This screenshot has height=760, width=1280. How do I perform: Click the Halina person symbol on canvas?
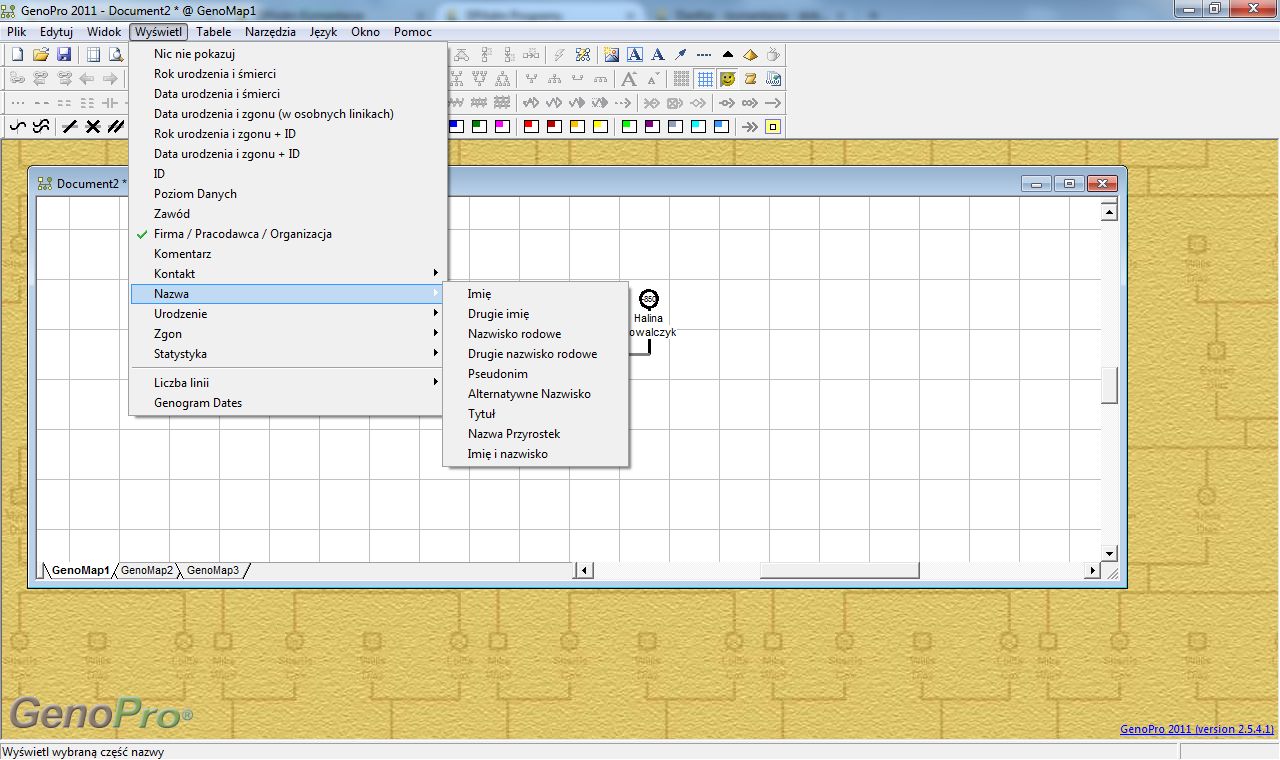click(x=649, y=299)
